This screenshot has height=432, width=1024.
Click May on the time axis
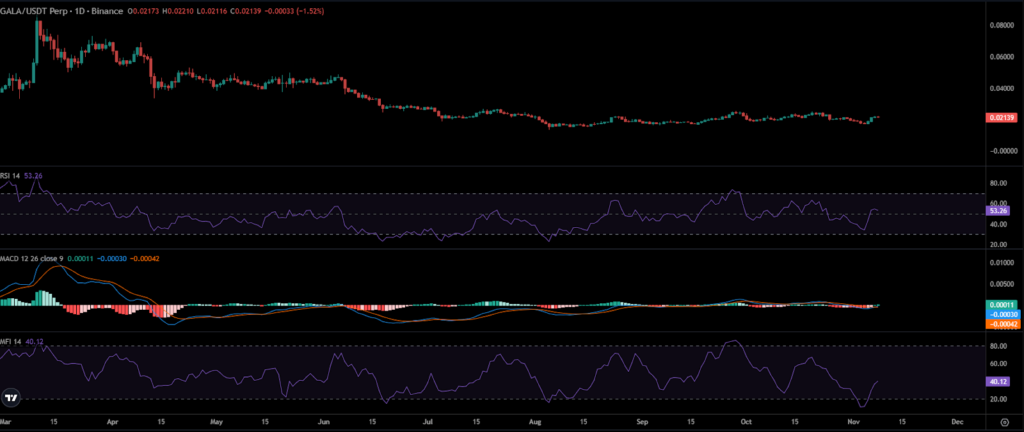click(218, 422)
